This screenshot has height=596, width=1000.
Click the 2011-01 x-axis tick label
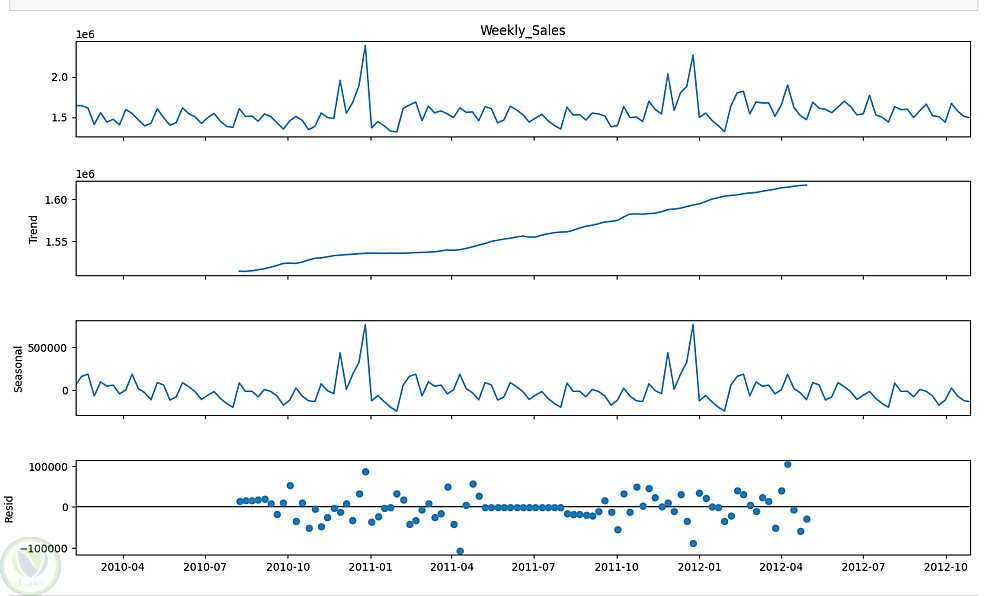370,567
